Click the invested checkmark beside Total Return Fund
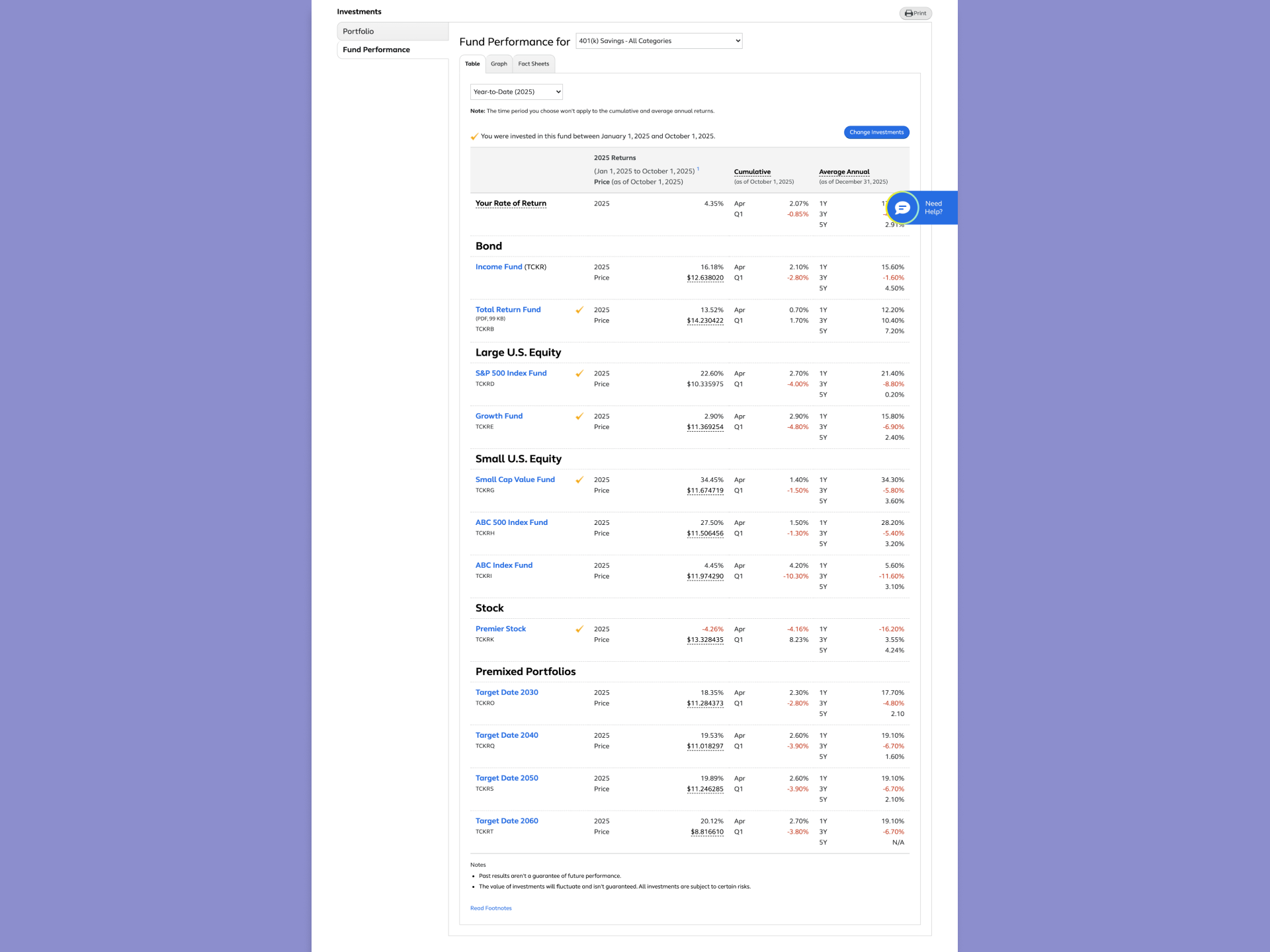The height and width of the screenshot is (952, 1270). pyautogui.click(x=579, y=310)
